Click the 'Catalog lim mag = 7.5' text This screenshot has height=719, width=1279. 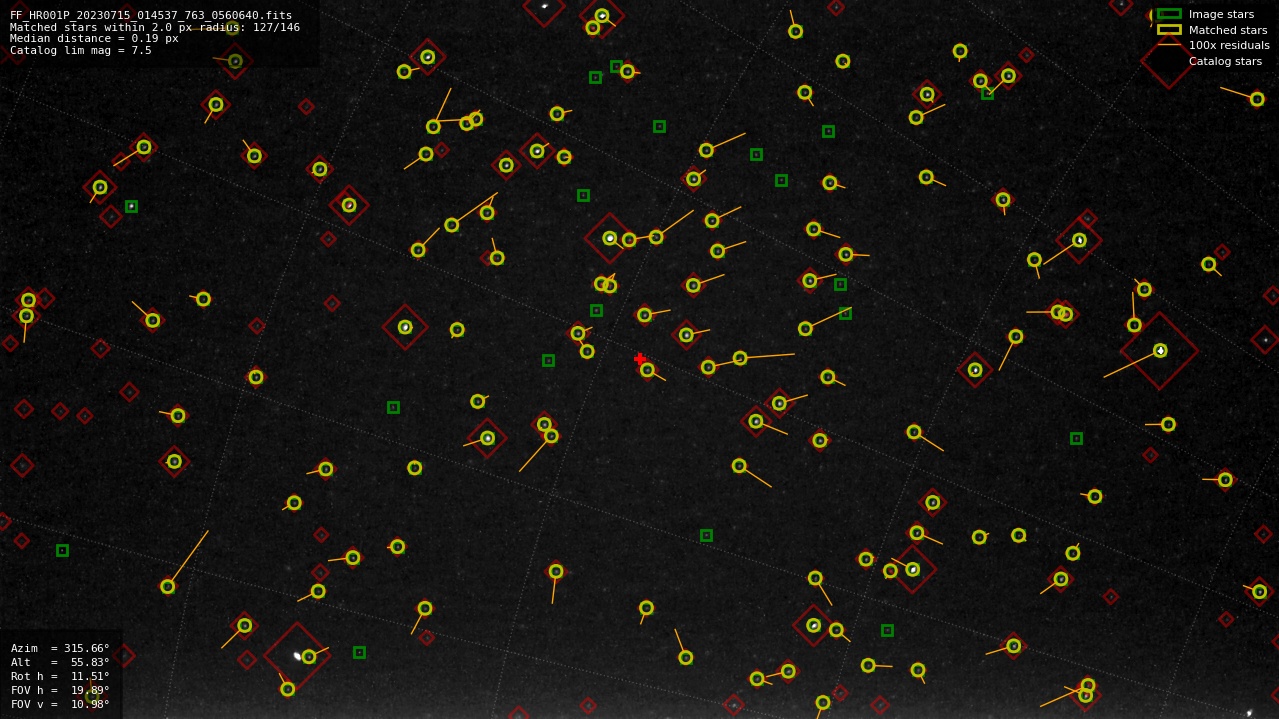tap(81, 51)
